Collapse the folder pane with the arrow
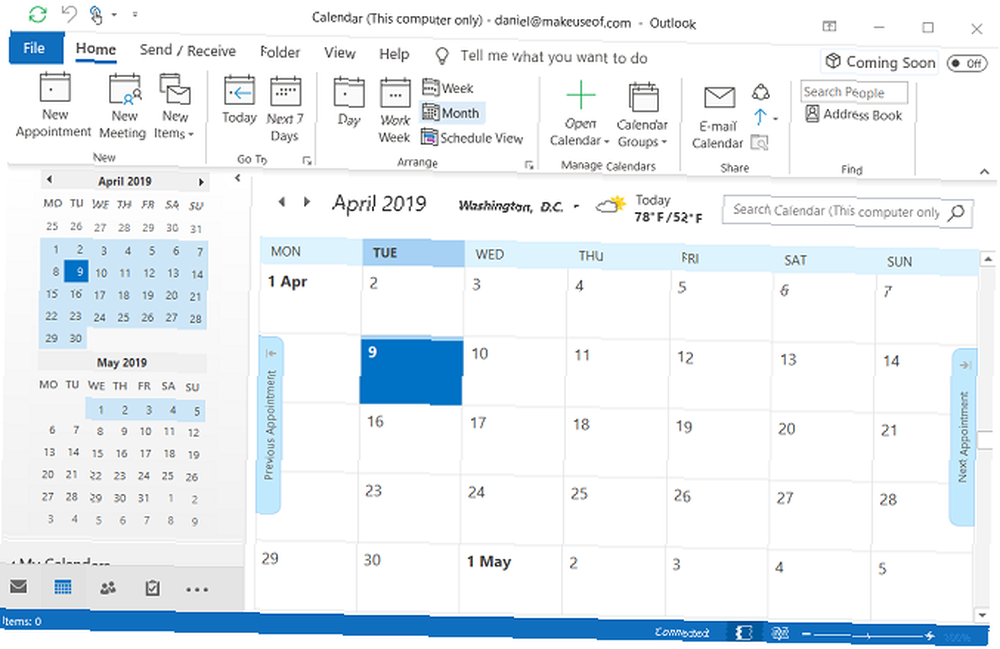The height and width of the screenshot is (649, 1000). (238, 178)
